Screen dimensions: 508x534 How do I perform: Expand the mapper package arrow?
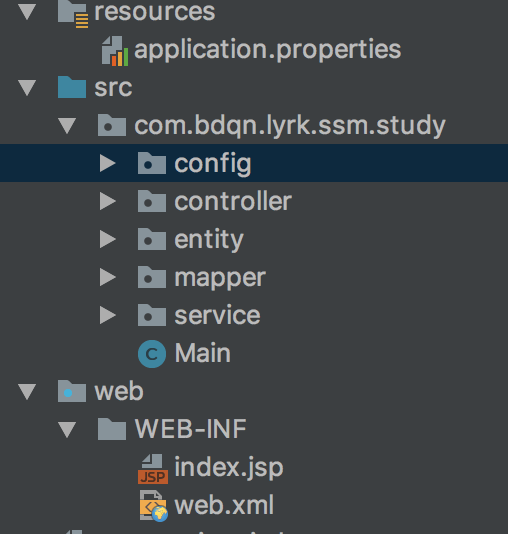(108, 277)
